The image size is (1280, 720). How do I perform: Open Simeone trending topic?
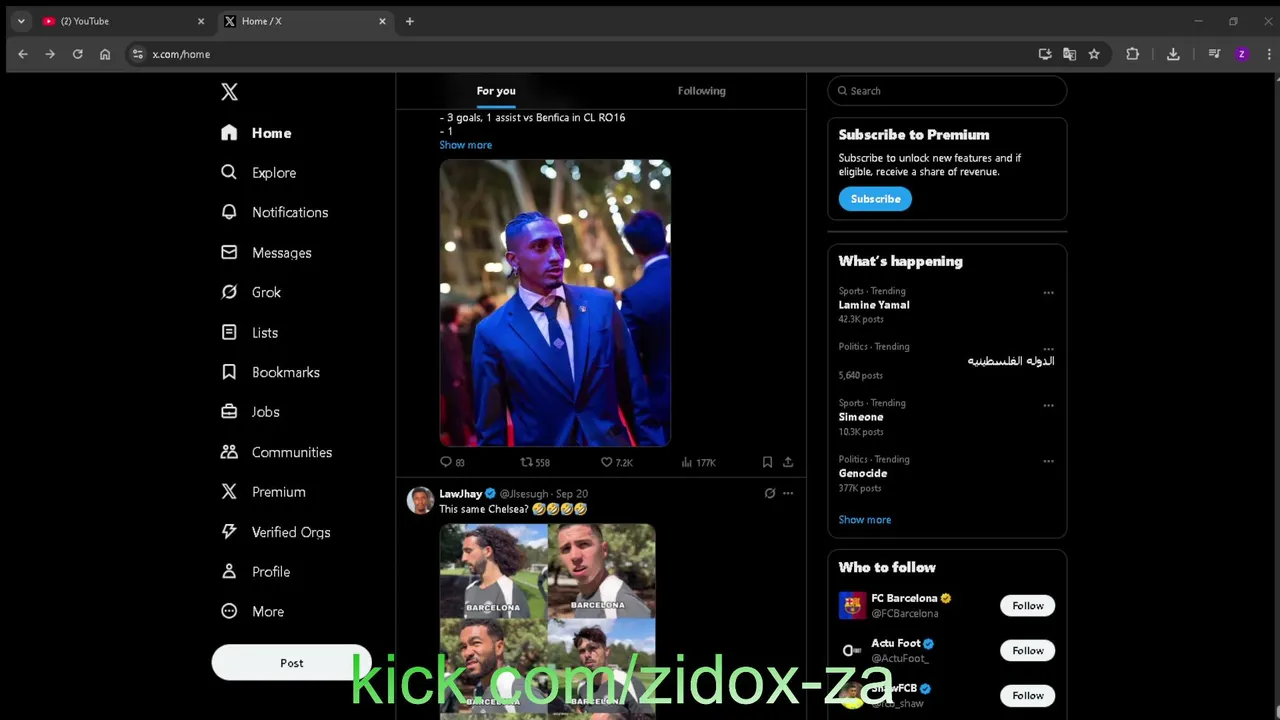point(861,417)
